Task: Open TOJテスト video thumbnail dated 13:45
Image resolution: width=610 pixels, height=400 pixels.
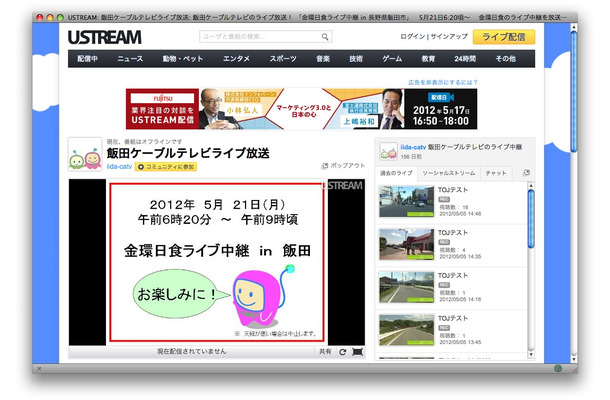Action: 407,330
